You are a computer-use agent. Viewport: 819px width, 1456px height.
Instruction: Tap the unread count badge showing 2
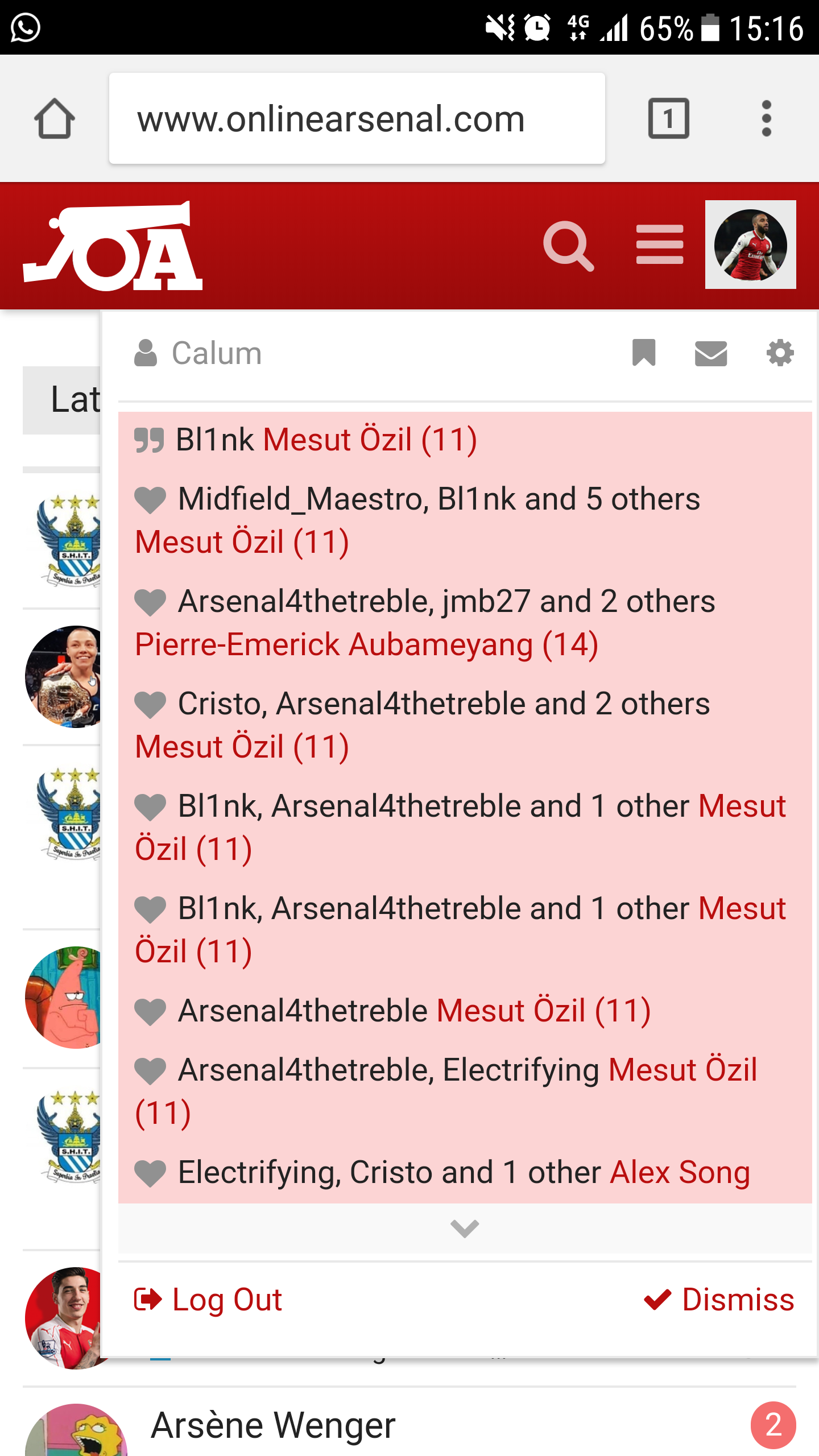pyautogui.click(x=773, y=1425)
